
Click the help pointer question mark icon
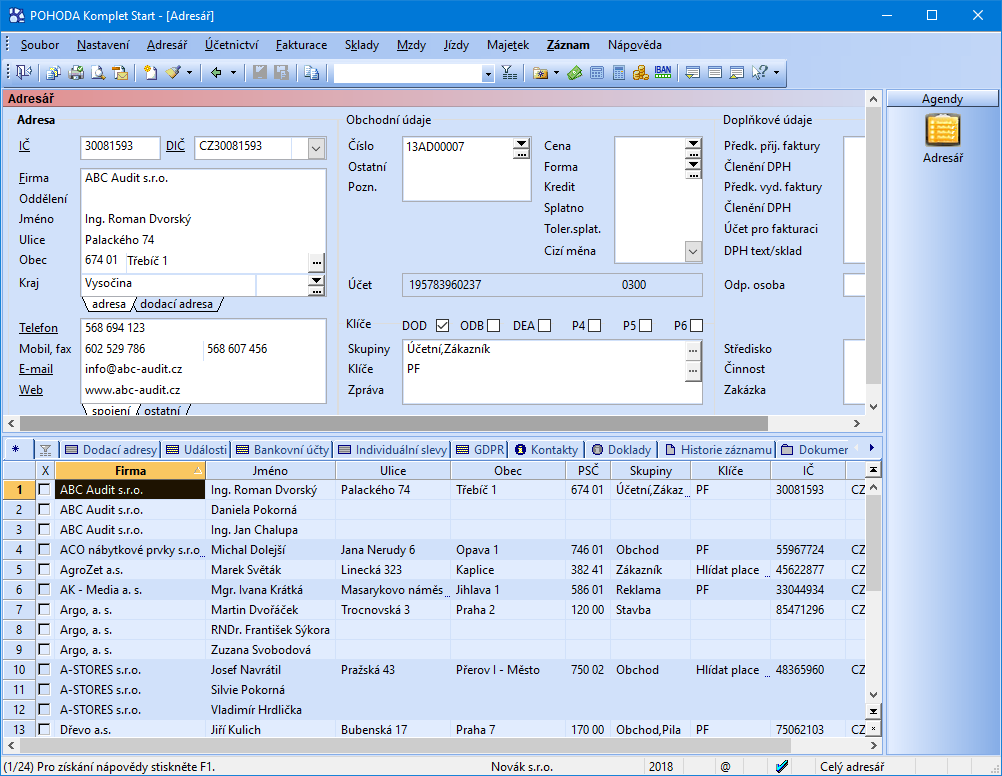(x=759, y=73)
